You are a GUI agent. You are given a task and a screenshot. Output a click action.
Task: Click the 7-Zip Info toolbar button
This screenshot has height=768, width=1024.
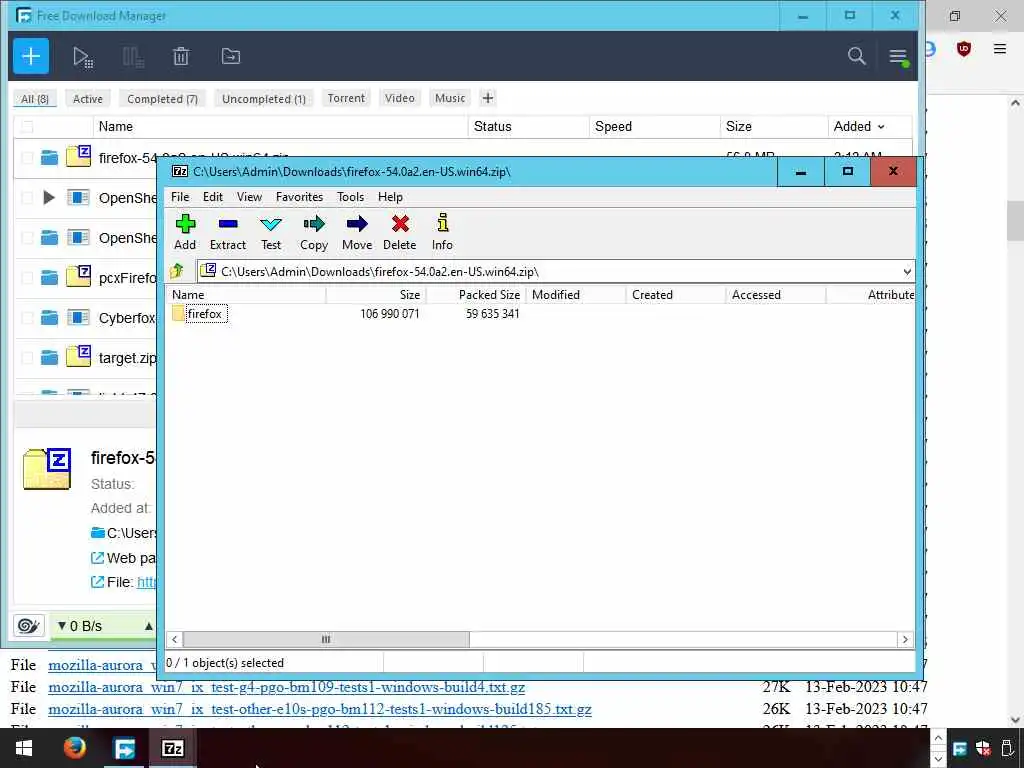[x=442, y=232]
